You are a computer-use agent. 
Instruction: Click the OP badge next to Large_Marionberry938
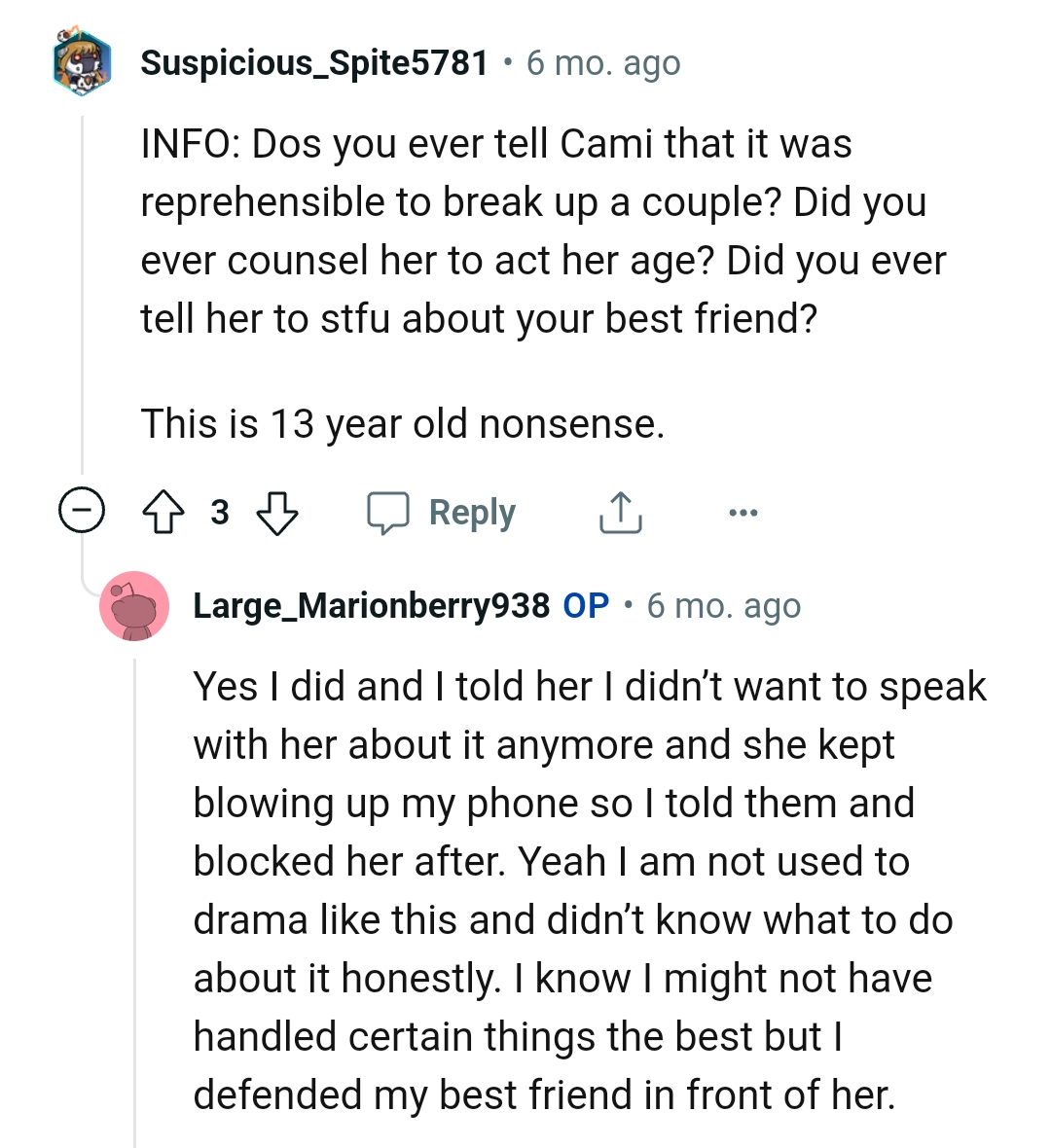(588, 605)
